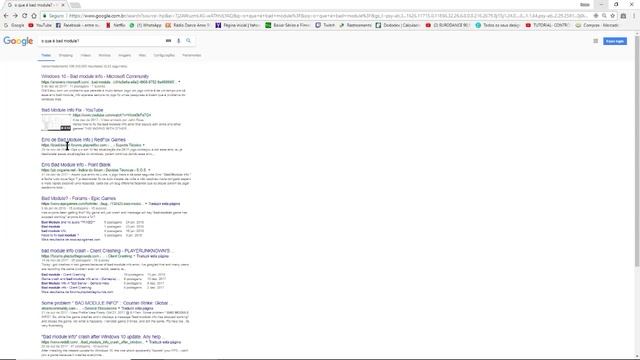Open the Chrome three-dot menu

click(x=634, y=16)
